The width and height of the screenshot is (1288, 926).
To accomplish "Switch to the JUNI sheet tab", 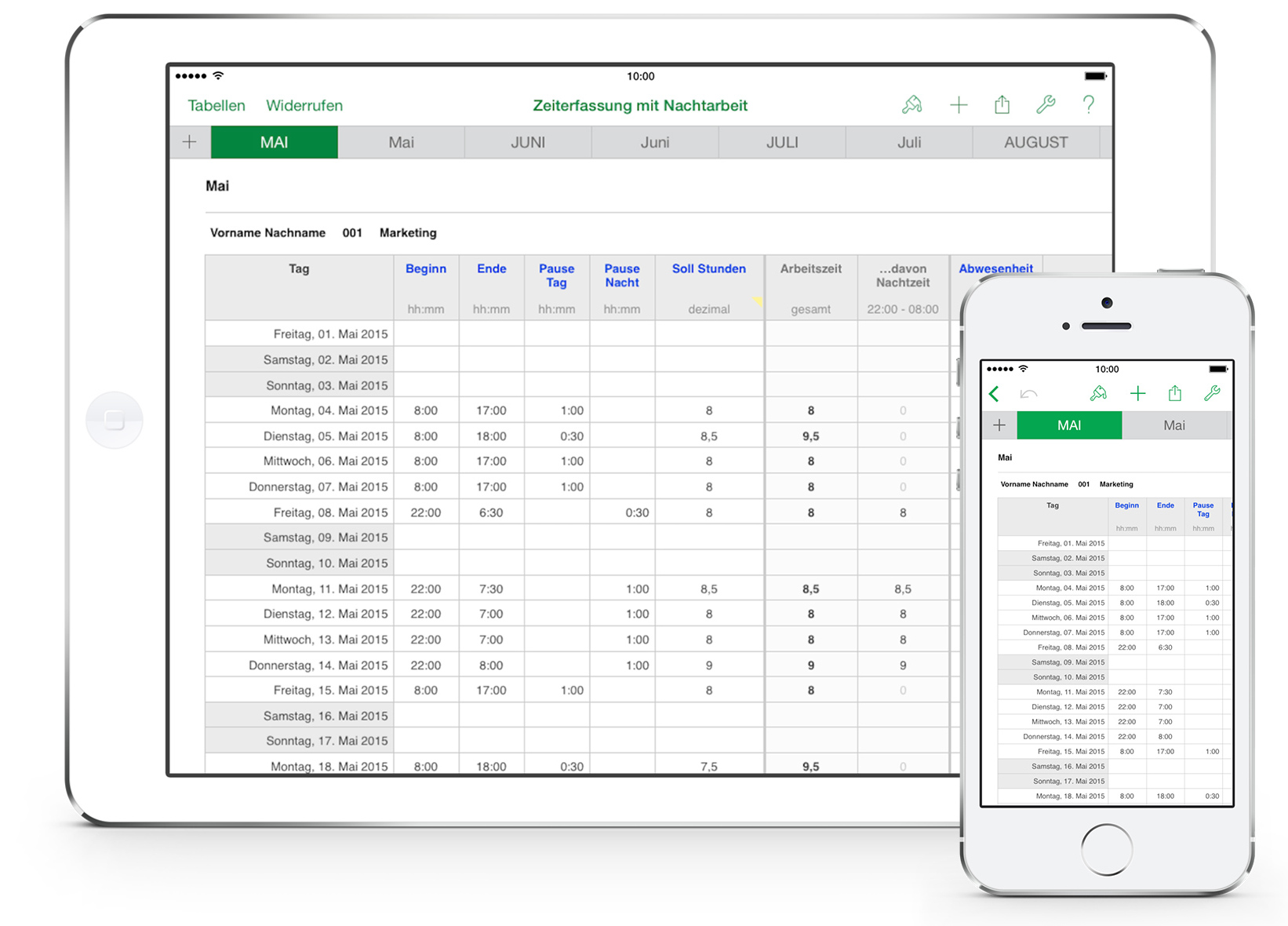I will pos(528,143).
